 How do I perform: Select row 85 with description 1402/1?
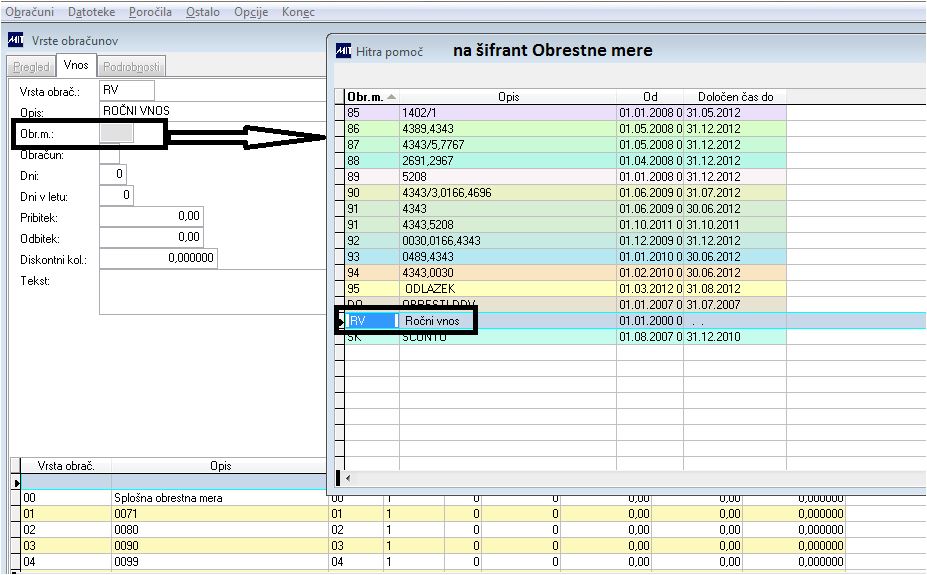point(565,113)
